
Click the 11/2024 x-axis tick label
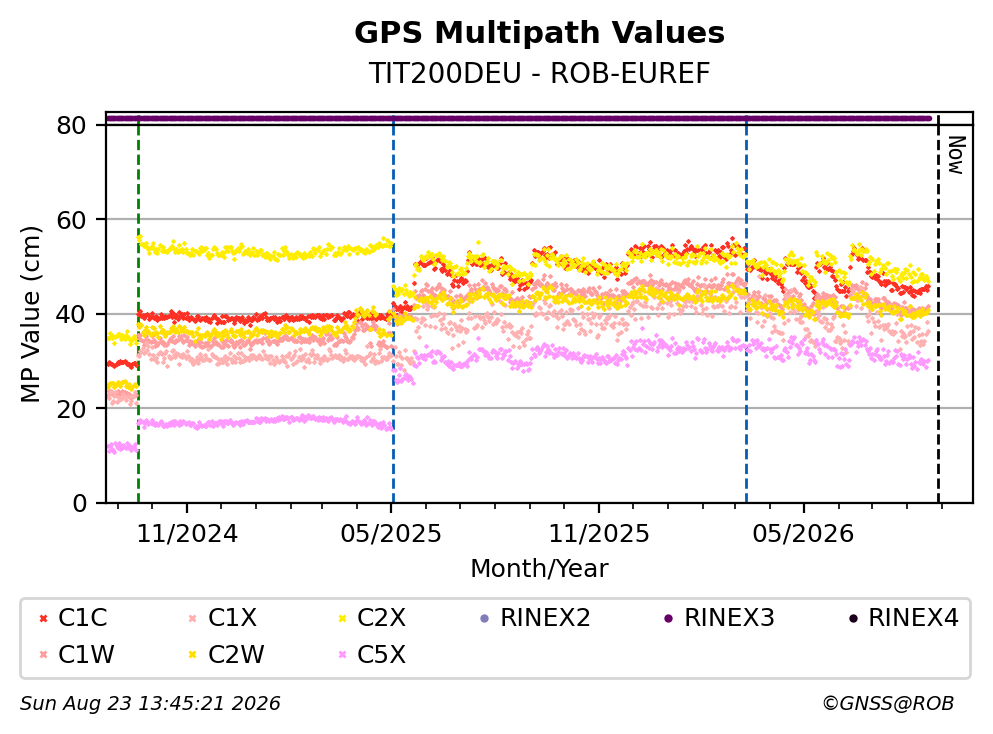point(187,534)
